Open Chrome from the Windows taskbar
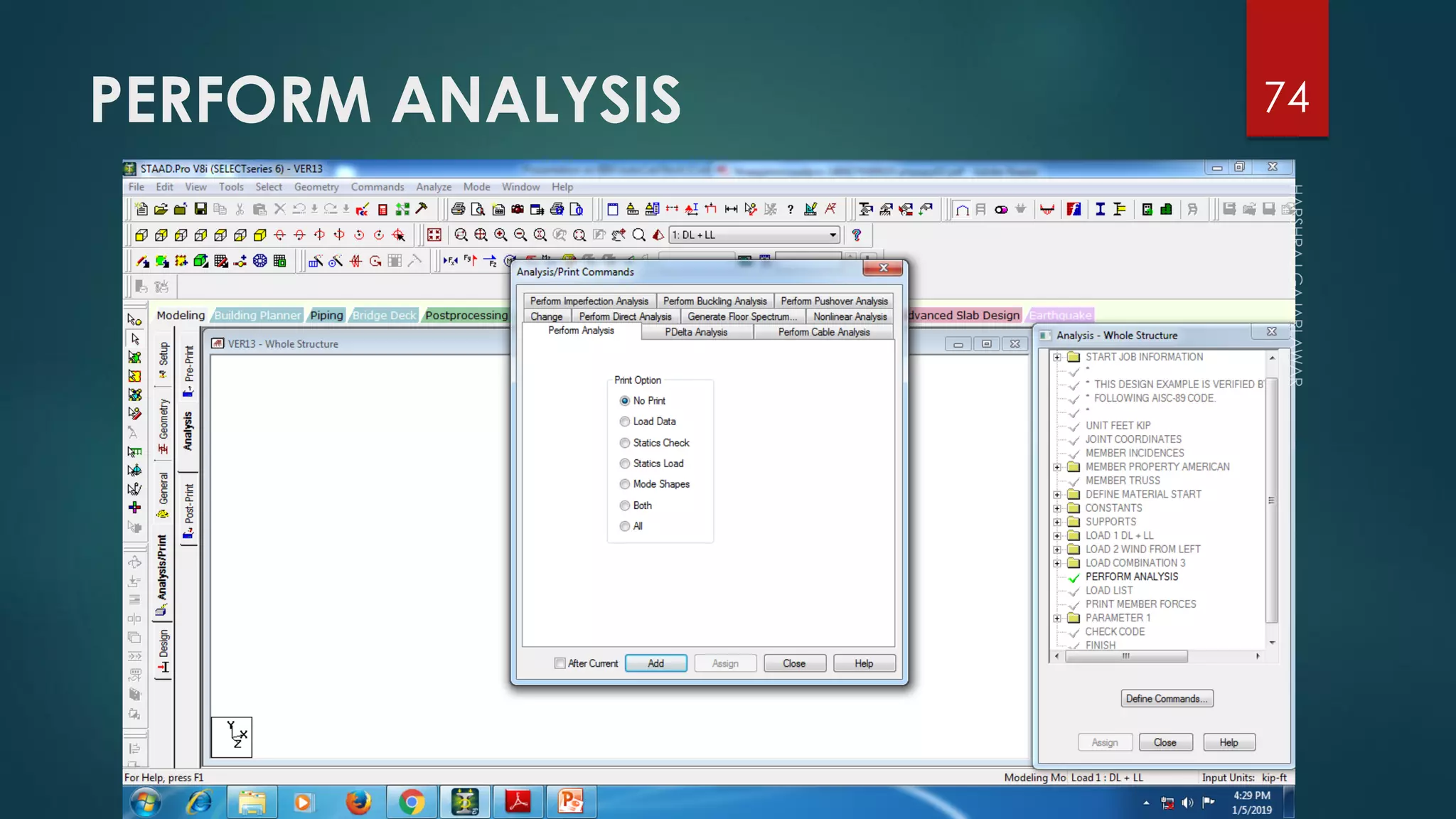The image size is (1456, 819). (411, 802)
